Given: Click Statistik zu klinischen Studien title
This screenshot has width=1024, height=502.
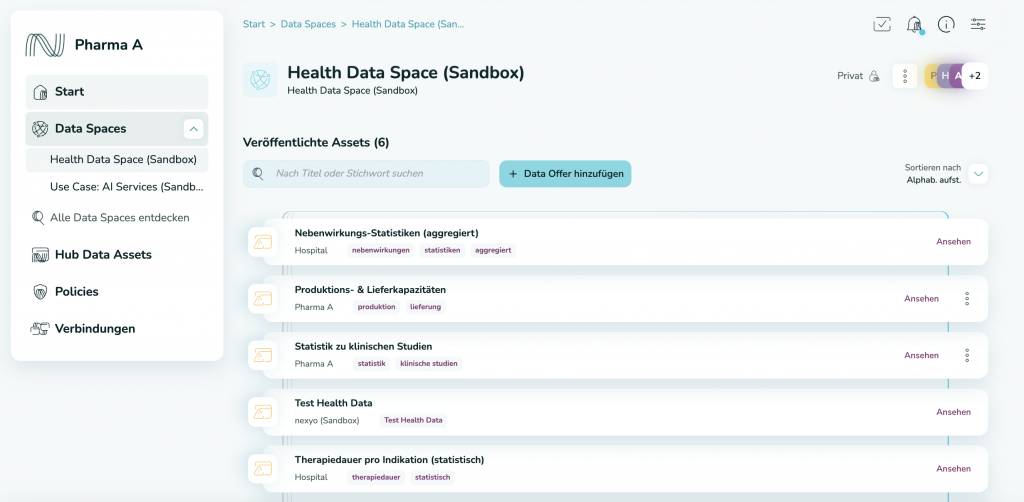Looking at the screenshot, I should [363, 347].
